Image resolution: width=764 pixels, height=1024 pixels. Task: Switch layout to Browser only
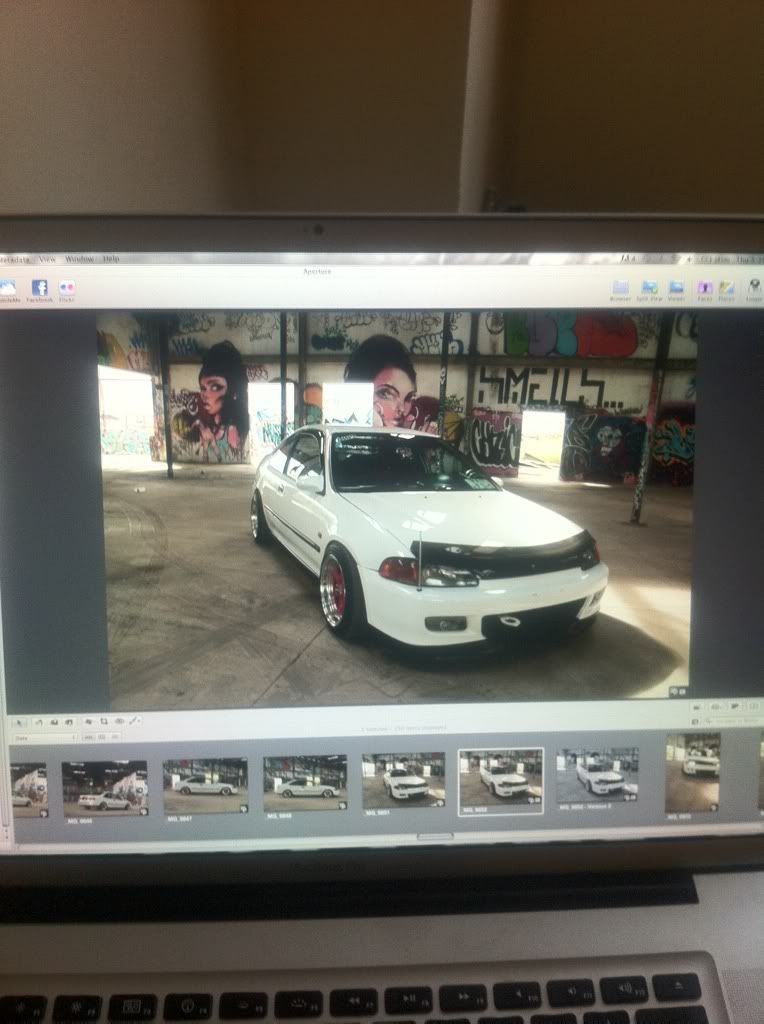pyautogui.click(x=621, y=288)
